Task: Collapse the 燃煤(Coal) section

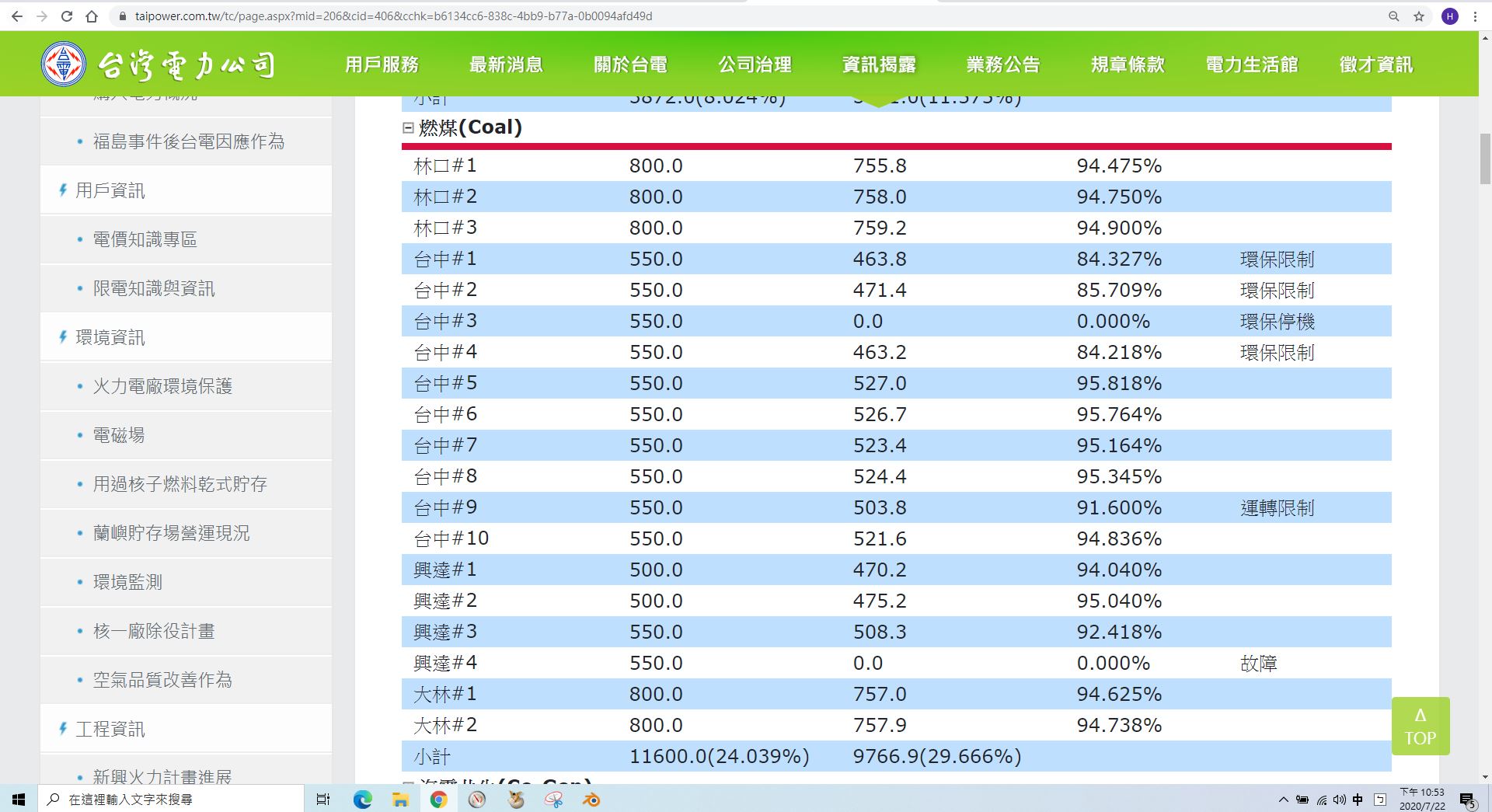Action: pos(408,127)
